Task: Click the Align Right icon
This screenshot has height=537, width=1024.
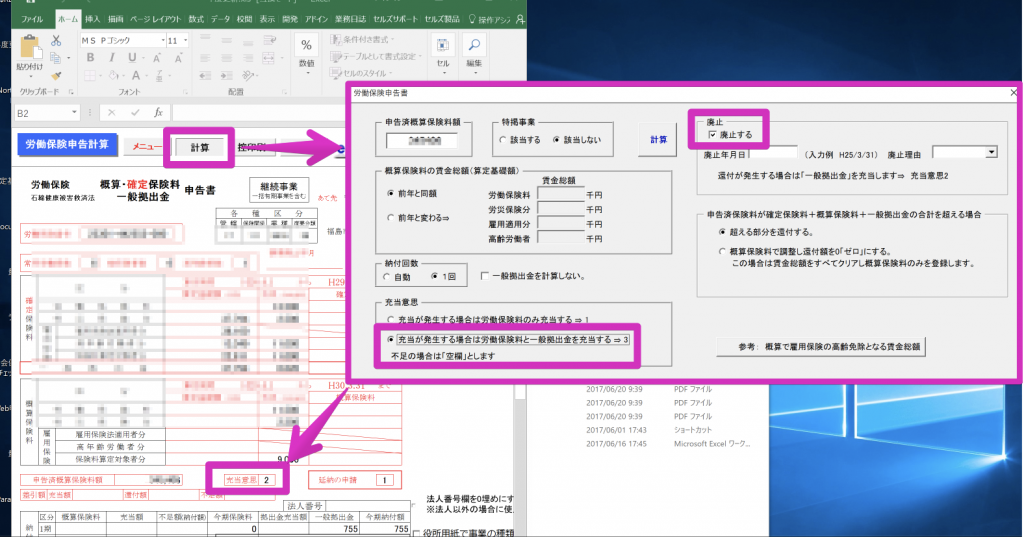Action: pos(248,58)
